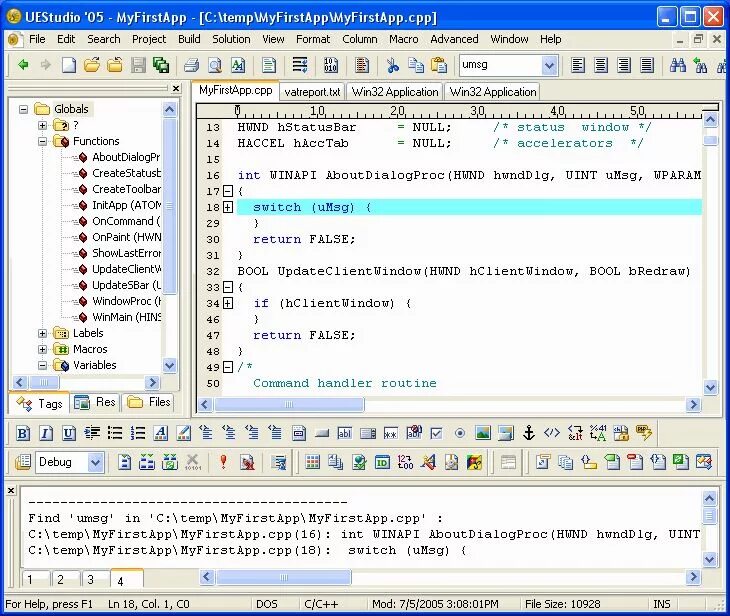Insert password field (** icon)
The width and height of the screenshot is (730, 616).
(391, 433)
